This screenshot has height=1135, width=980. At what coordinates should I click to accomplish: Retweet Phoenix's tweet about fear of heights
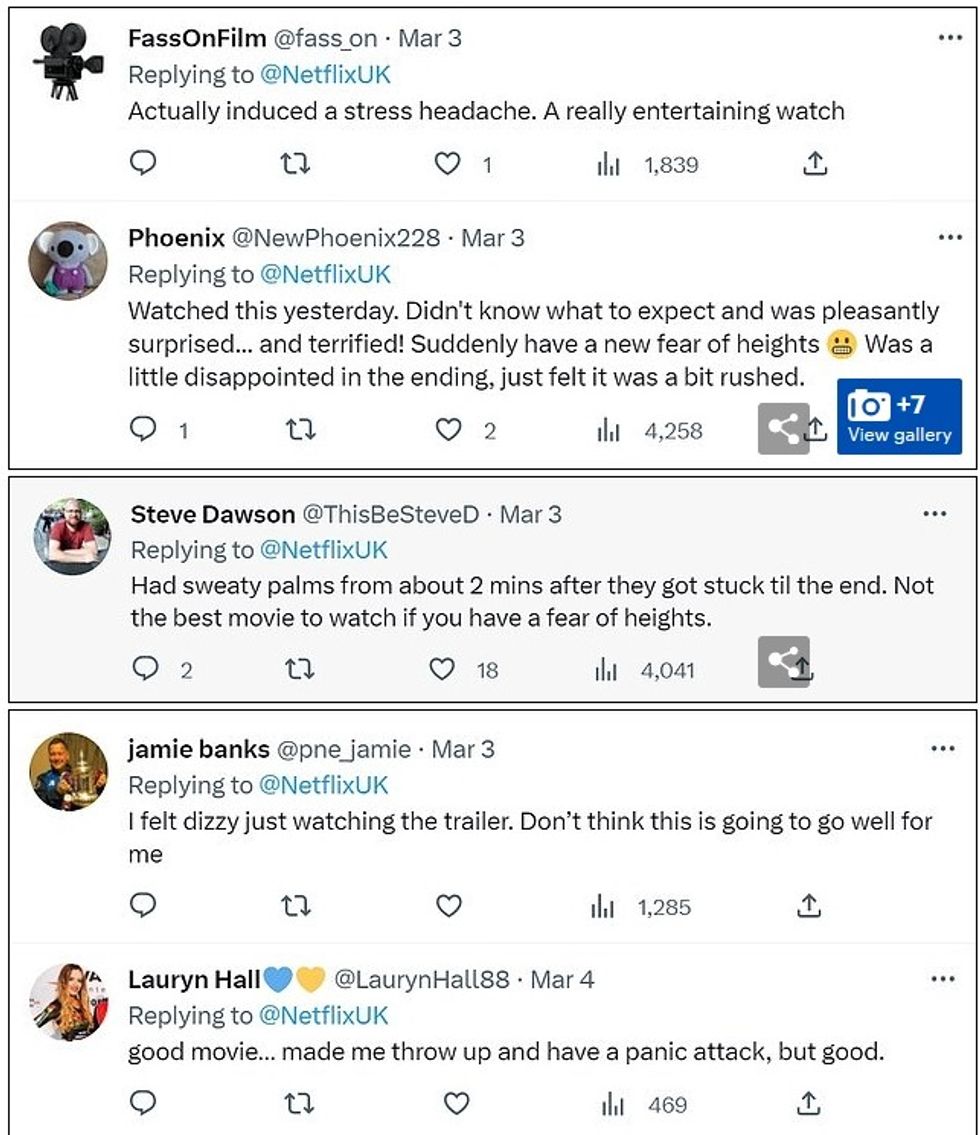point(298,430)
